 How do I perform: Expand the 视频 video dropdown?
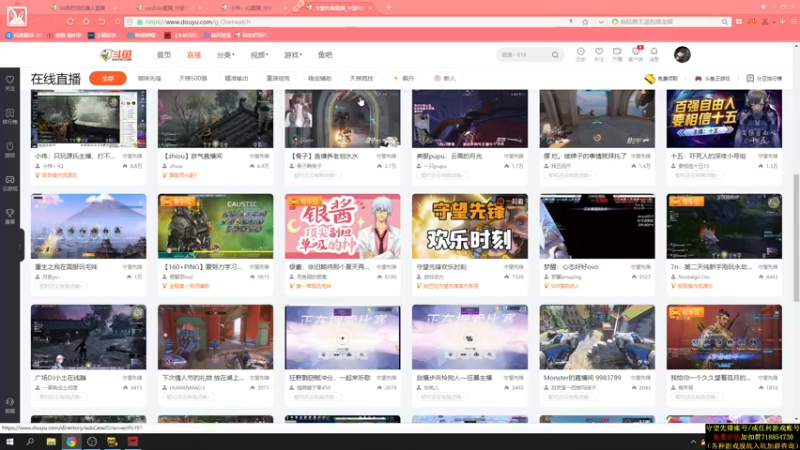click(259, 55)
